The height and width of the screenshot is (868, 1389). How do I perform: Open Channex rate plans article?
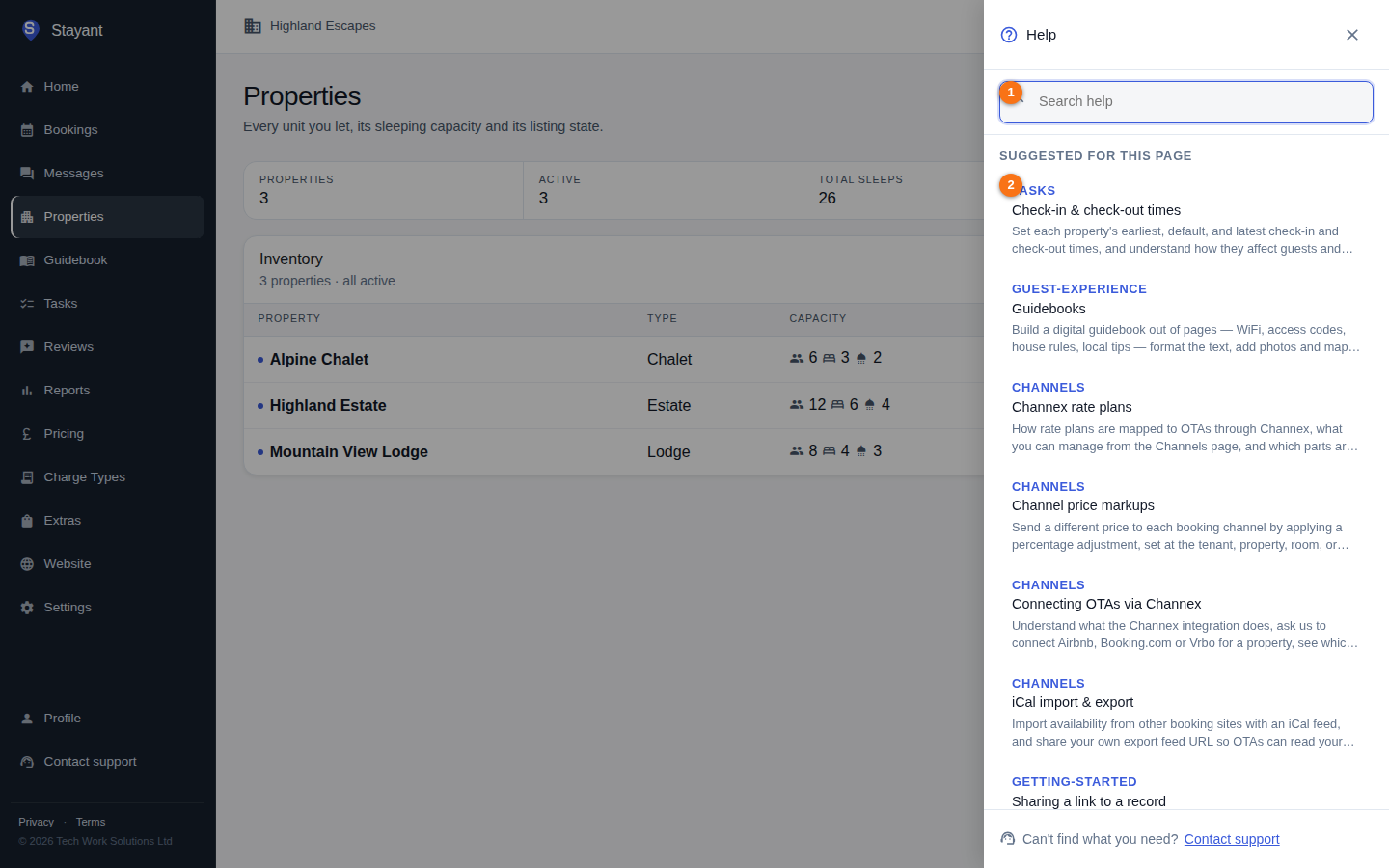coord(1186,417)
